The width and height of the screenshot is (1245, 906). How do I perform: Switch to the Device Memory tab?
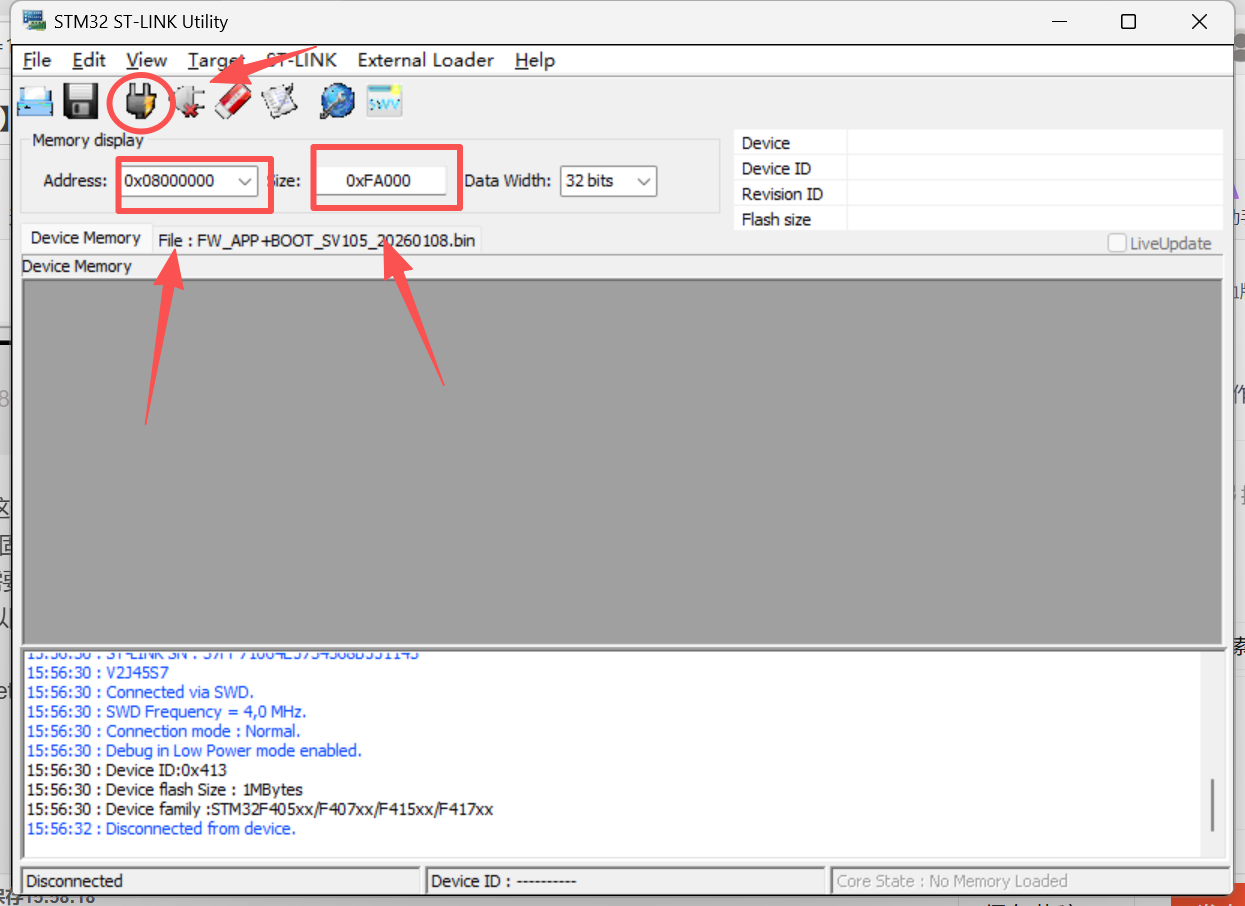coord(85,238)
